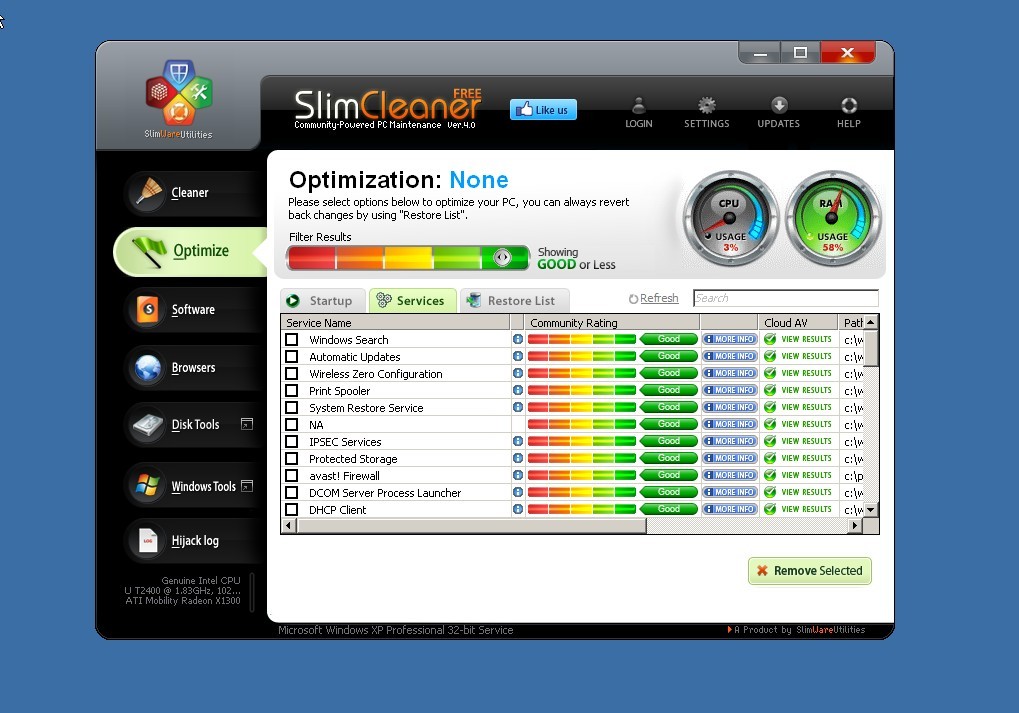Expand Windows Tools pop-out menu
1019x713 pixels.
246,486
